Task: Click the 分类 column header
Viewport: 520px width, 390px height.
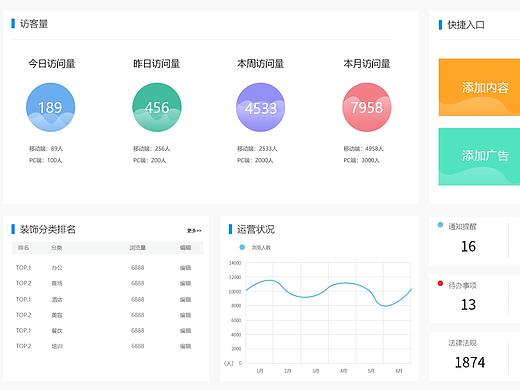Action: pyautogui.click(x=57, y=248)
